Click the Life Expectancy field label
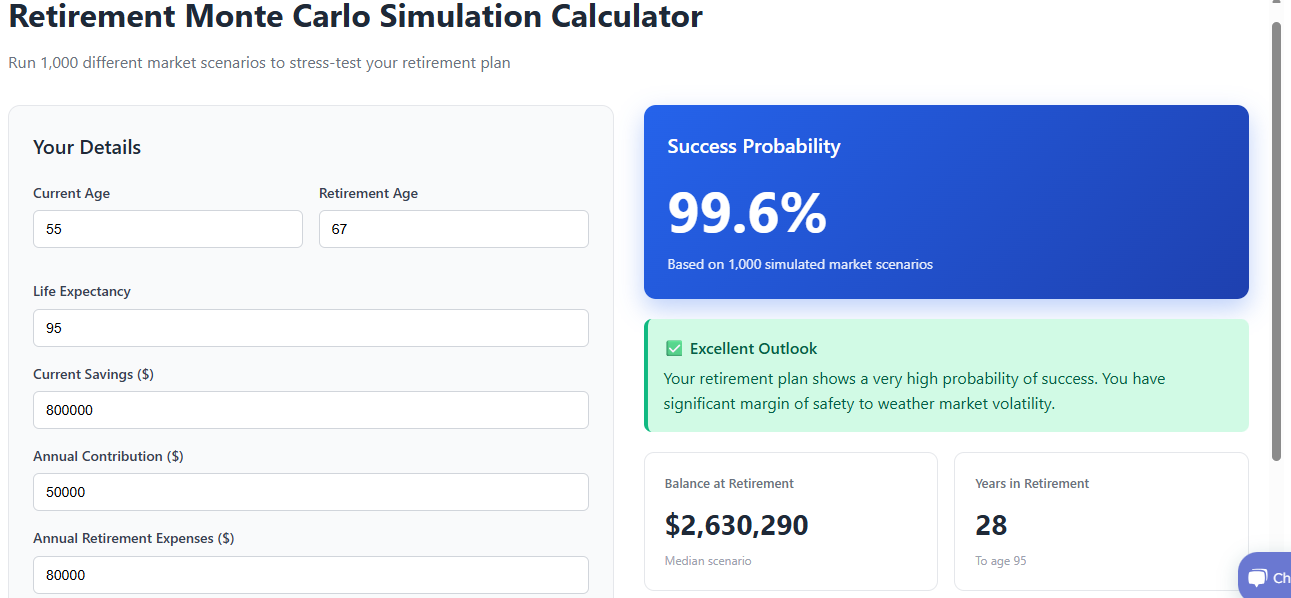This screenshot has height=598, width=1291. point(82,292)
